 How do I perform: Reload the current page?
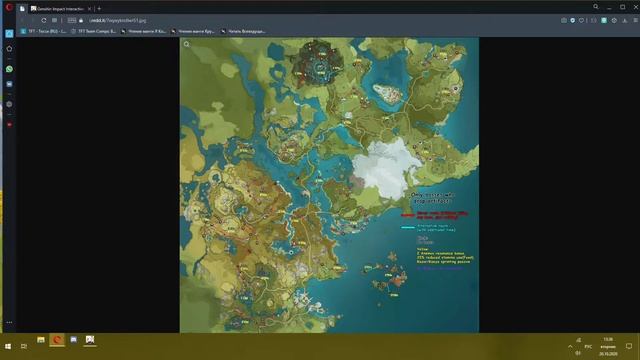(x=44, y=20)
